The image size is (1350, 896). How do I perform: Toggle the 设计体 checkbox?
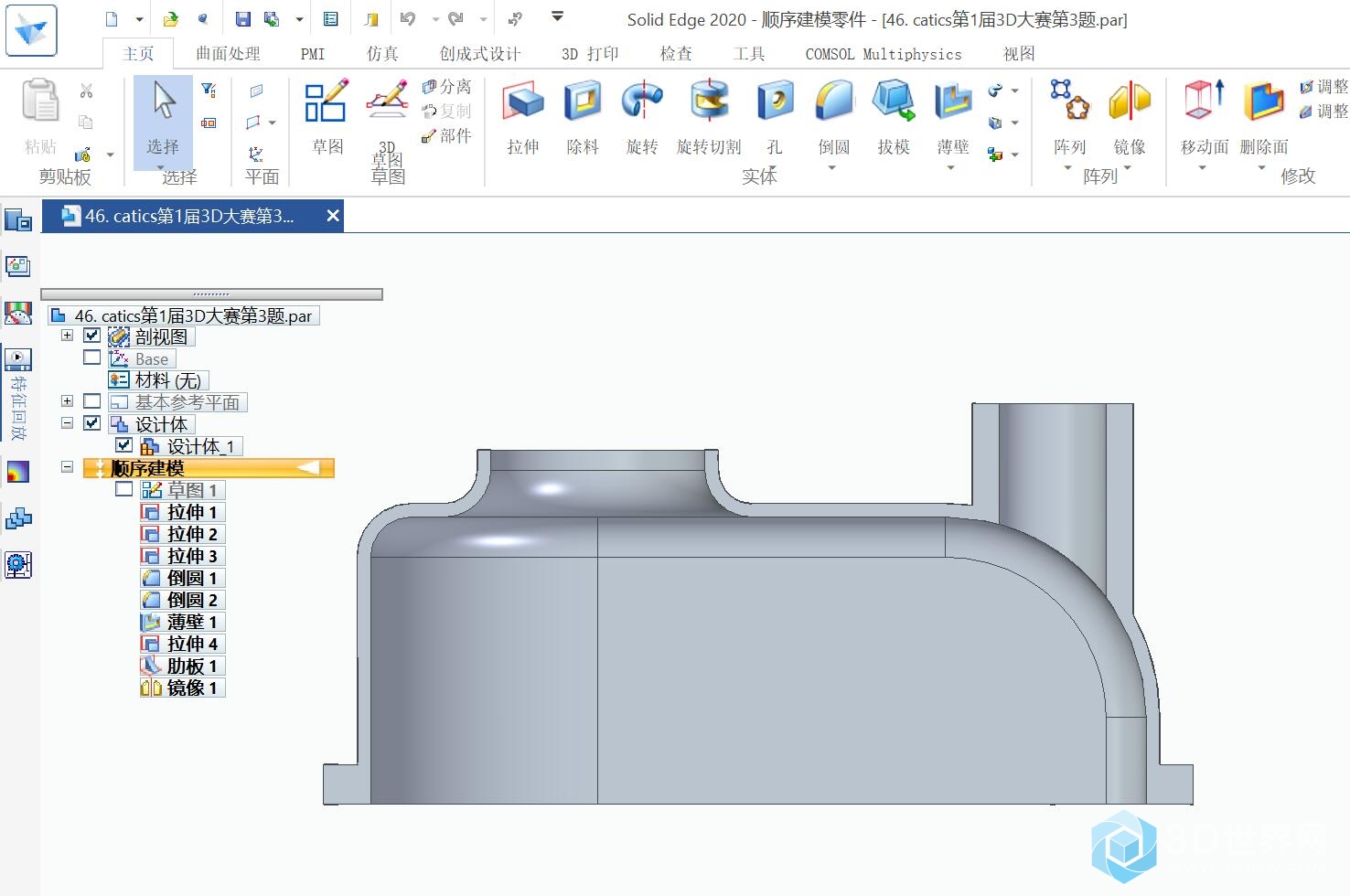91,423
